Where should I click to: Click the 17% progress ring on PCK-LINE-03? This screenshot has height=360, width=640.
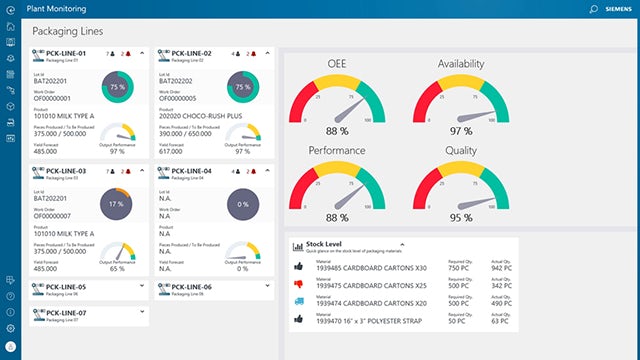116,204
